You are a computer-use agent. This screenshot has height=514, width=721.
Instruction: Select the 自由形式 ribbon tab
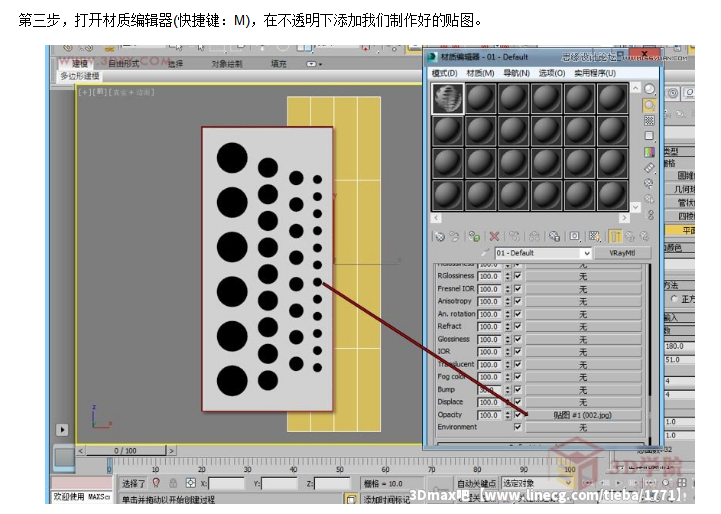click(124, 63)
